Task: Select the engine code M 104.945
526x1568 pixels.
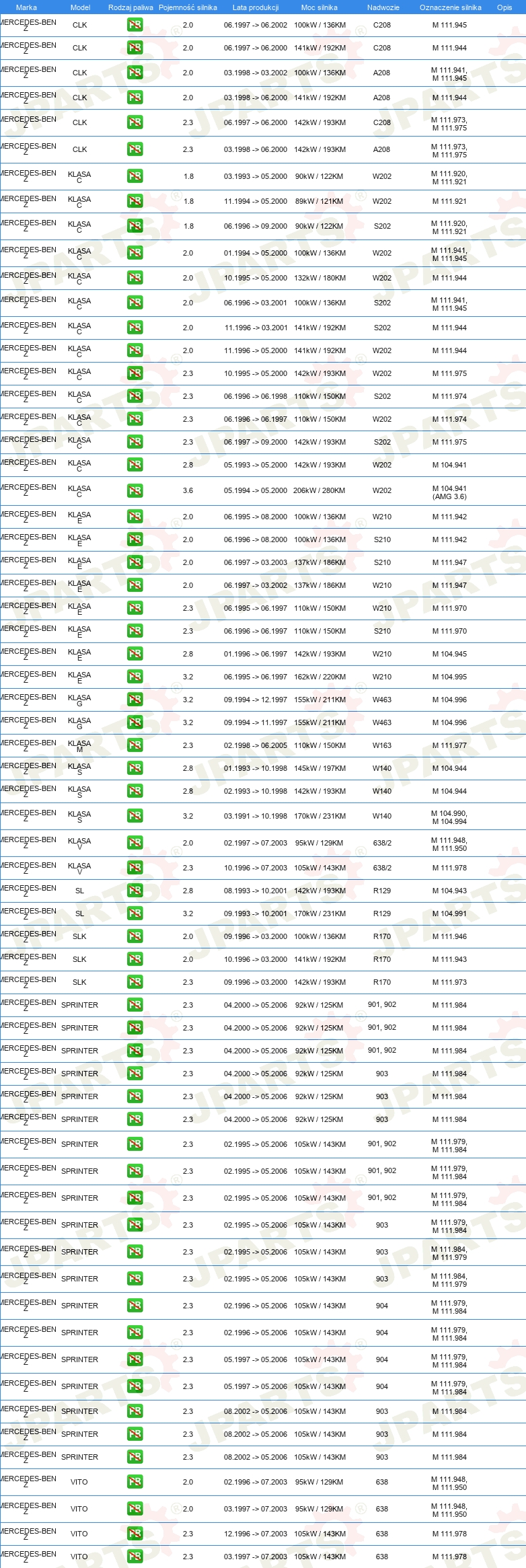Action: (449, 654)
